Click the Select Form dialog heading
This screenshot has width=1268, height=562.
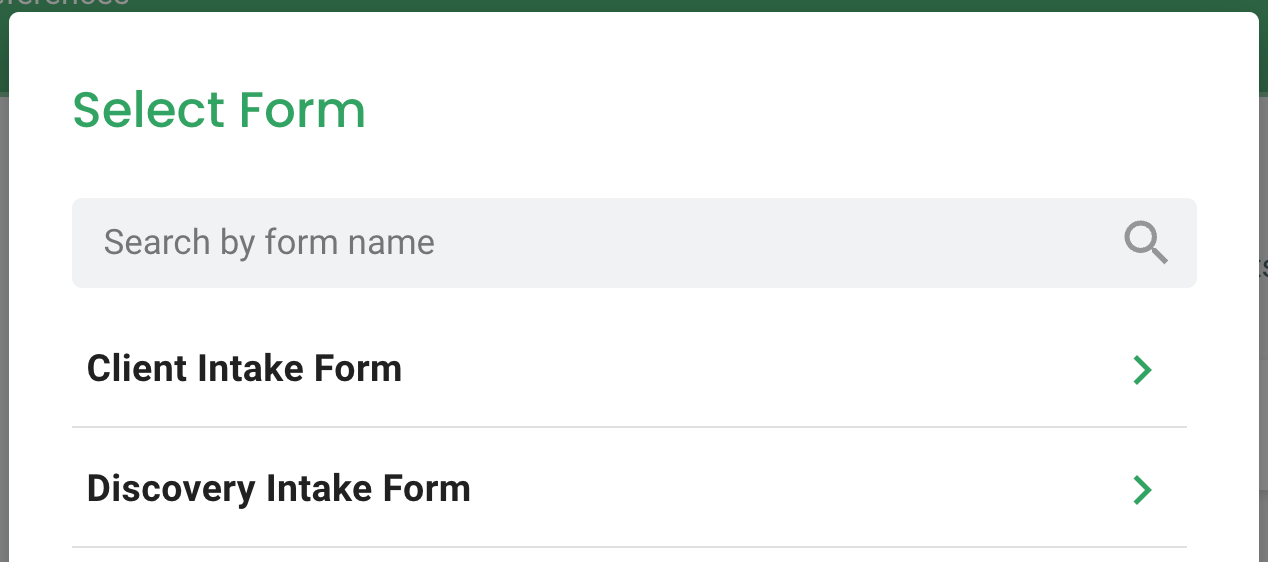pos(219,110)
